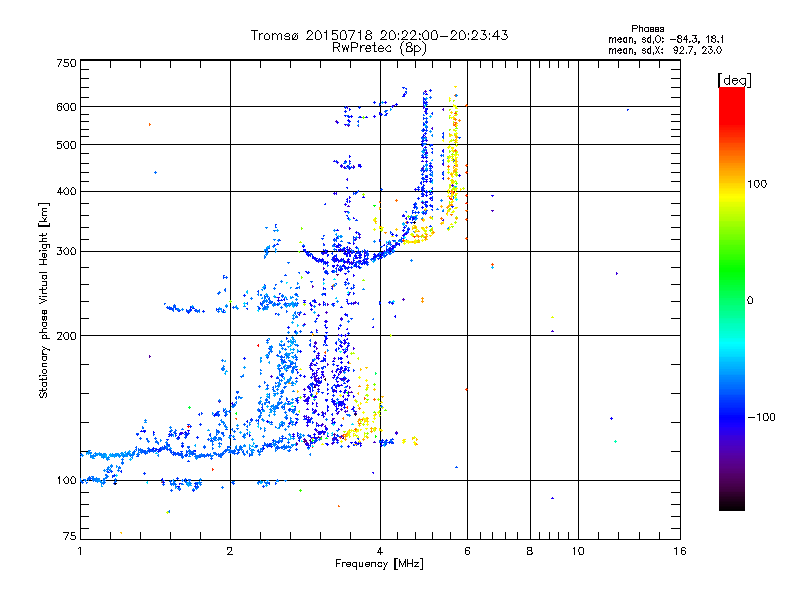
Task: Click the colorbar label '-100'
Action: point(761,417)
